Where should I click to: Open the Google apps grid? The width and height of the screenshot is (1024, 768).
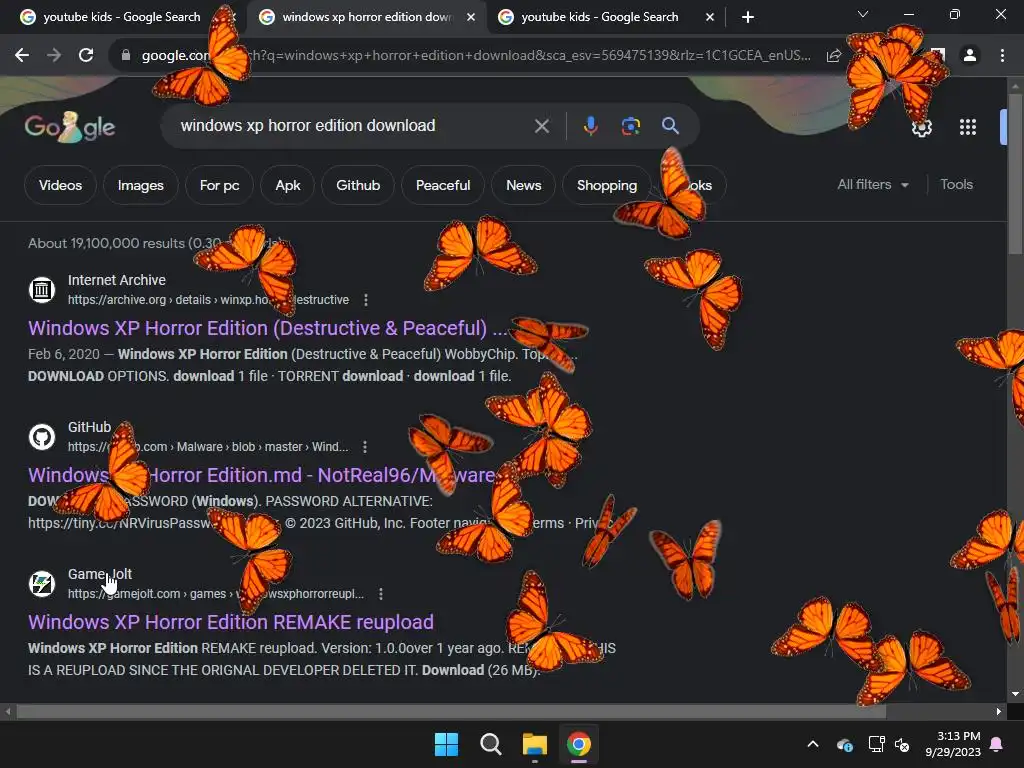pyautogui.click(x=968, y=127)
